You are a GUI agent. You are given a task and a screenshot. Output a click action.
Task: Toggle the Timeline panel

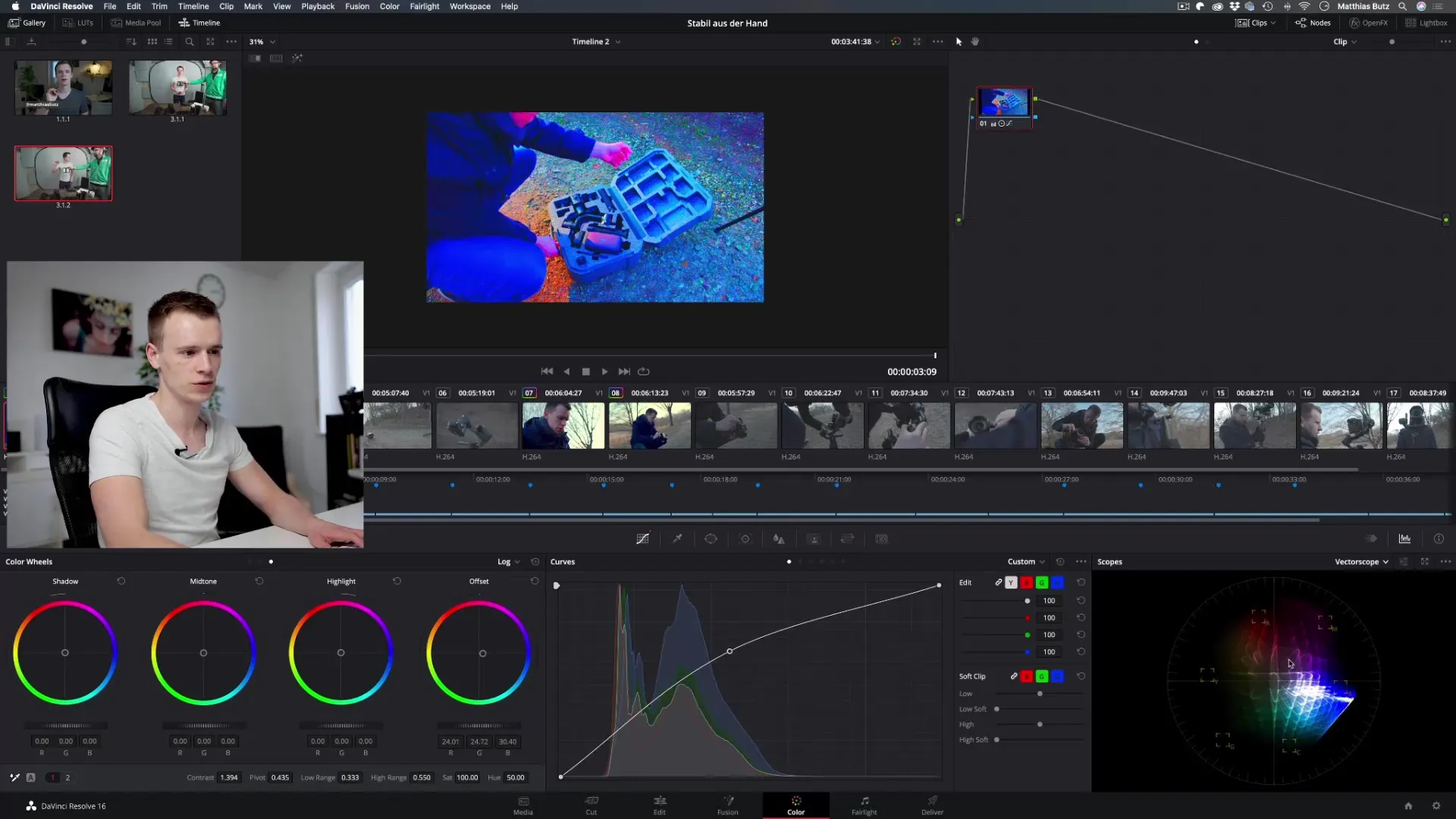point(199,23)
